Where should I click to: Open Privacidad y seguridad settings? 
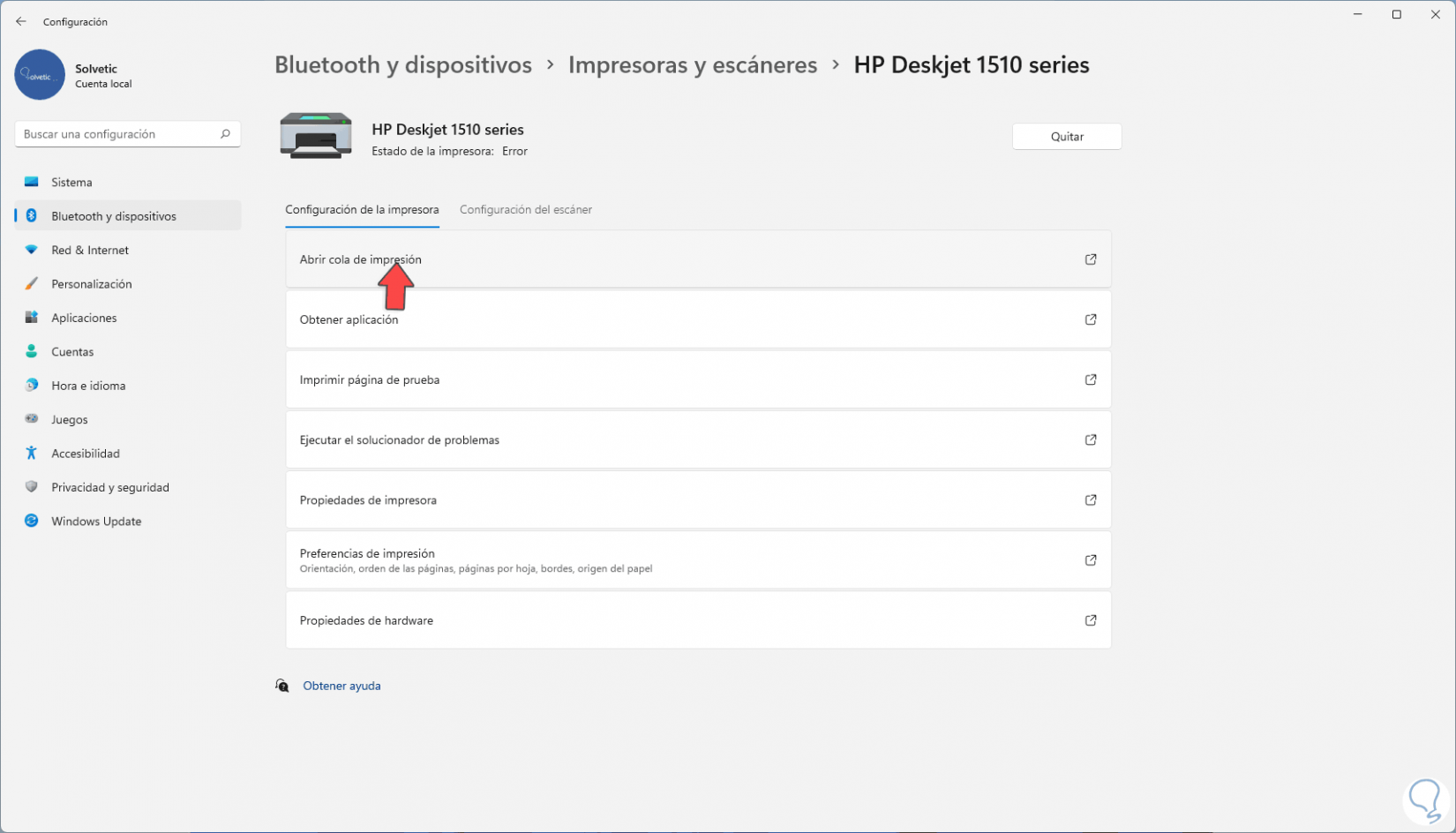coord(128,487)
